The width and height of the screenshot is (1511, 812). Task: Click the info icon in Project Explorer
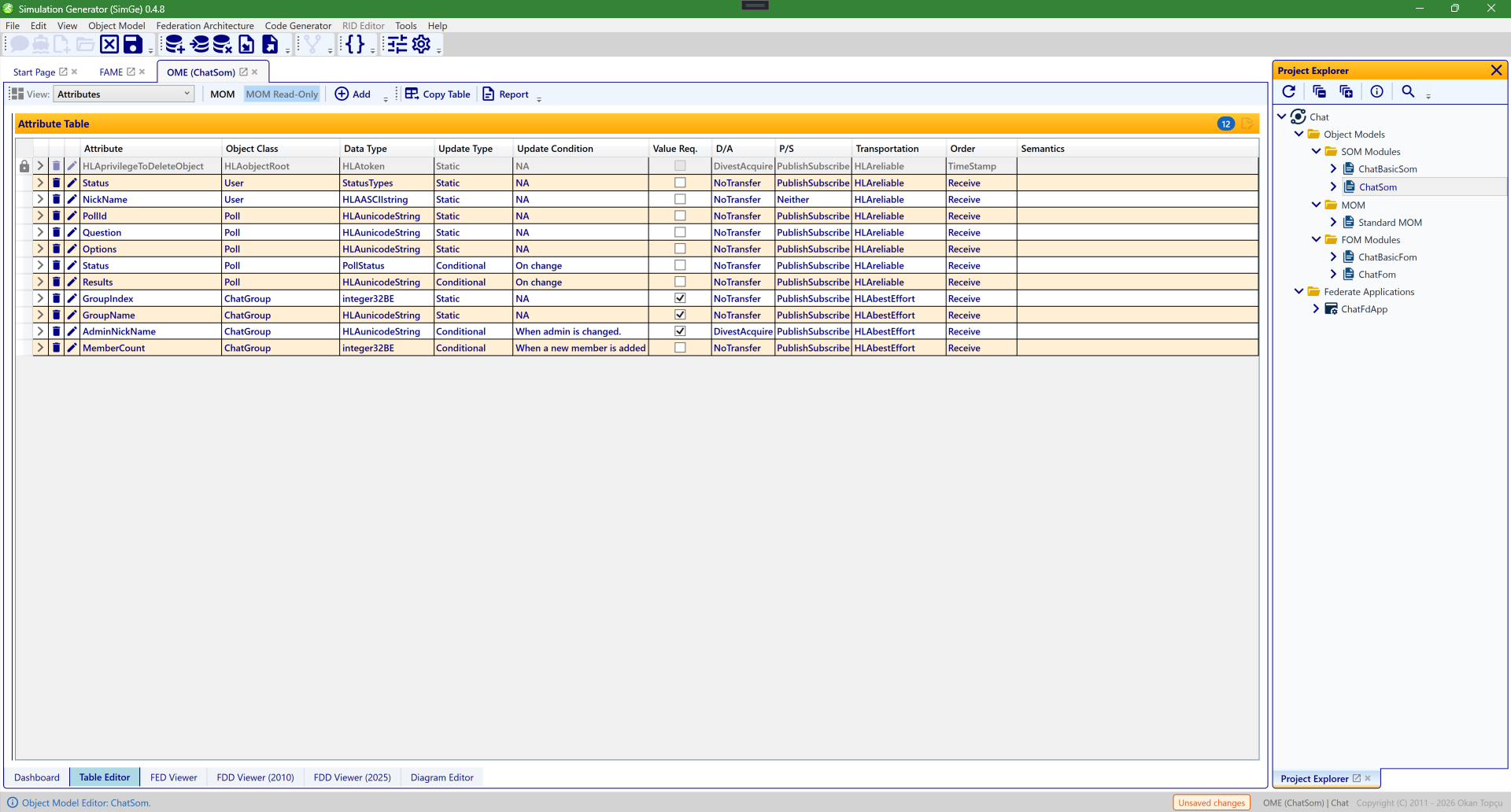(x=1376, y=91)
